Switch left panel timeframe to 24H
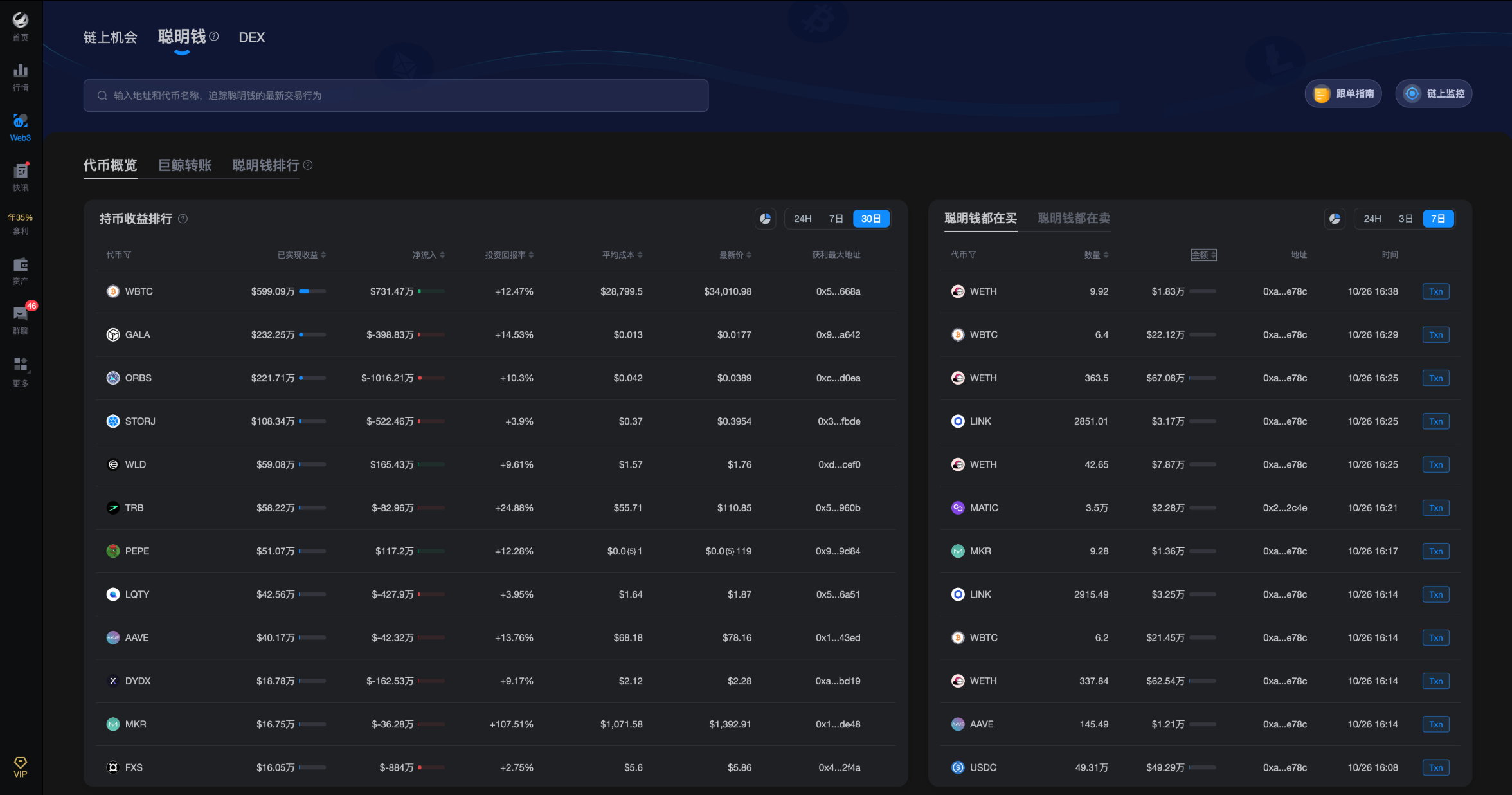The width and height of the screenshot is (1512, 795). click(802, 218)
